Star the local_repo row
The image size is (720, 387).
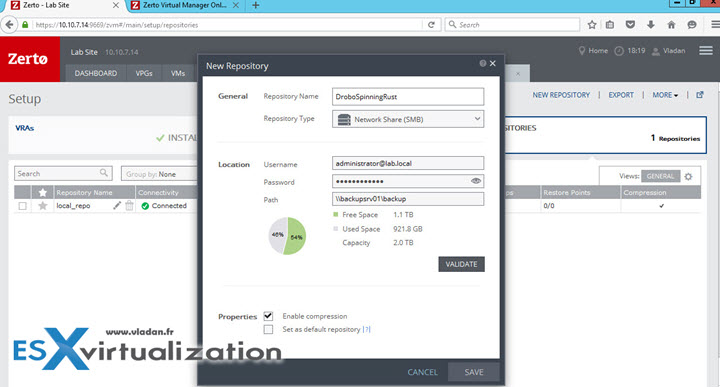43,206
